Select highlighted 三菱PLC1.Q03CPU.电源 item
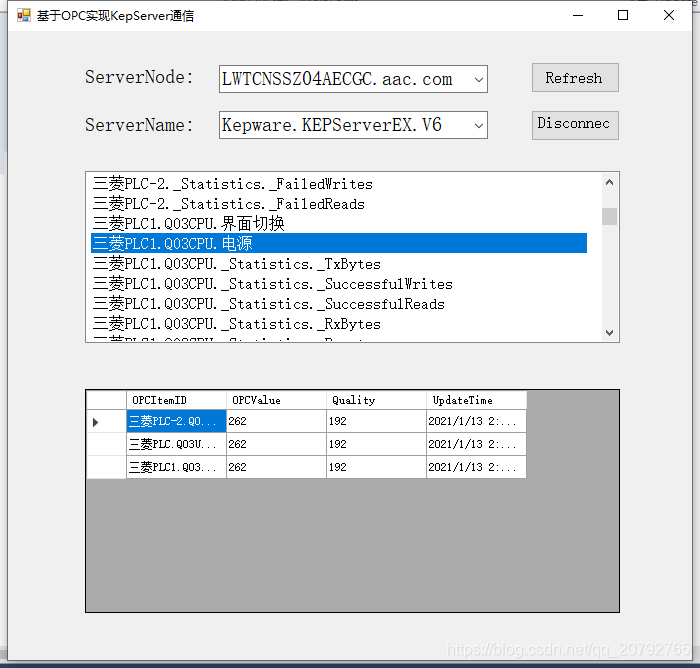Viewport: 700px width, 668px height. point(339,243)
